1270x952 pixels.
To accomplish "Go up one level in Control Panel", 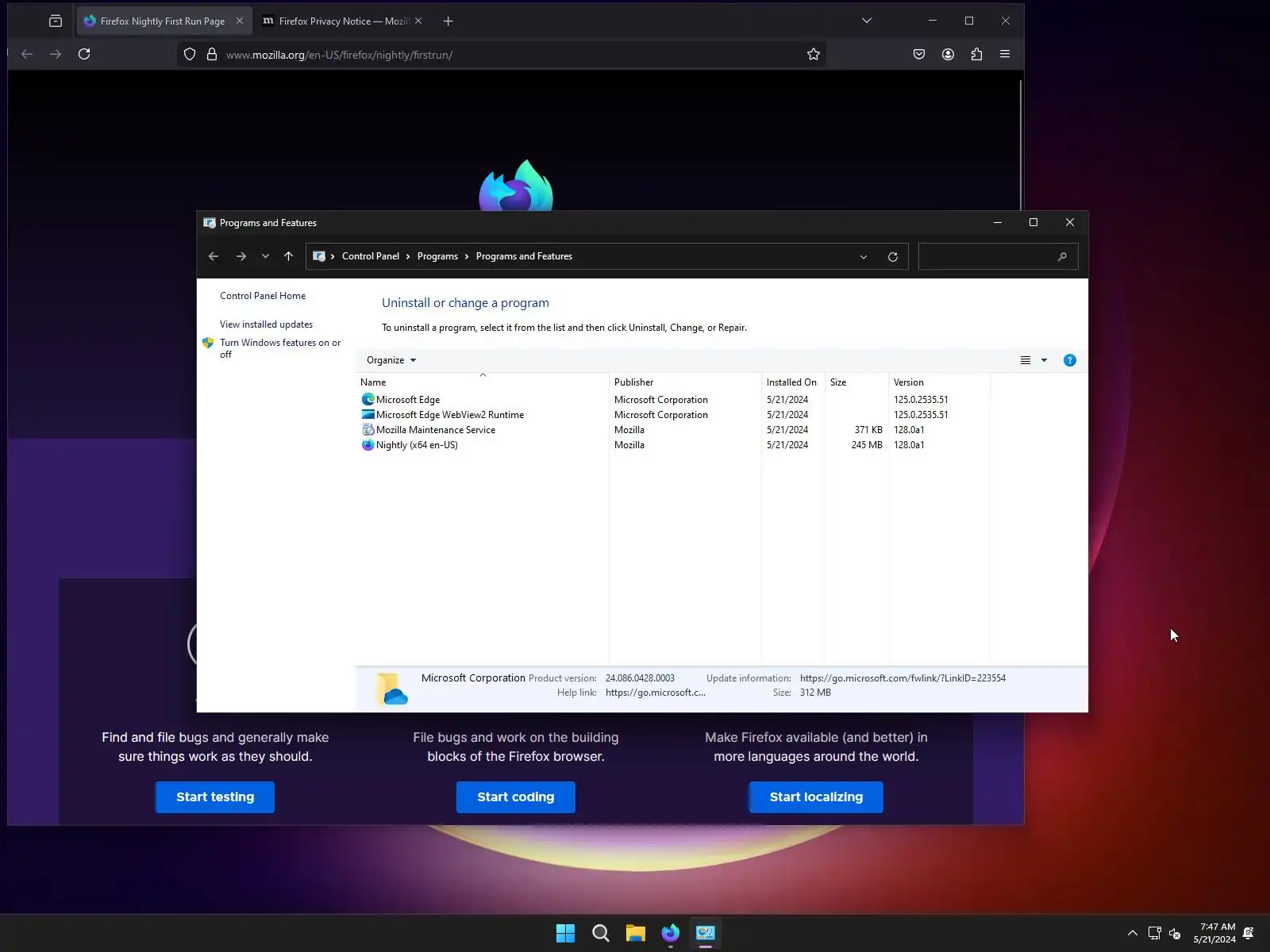I will click(x=288, y=256).
